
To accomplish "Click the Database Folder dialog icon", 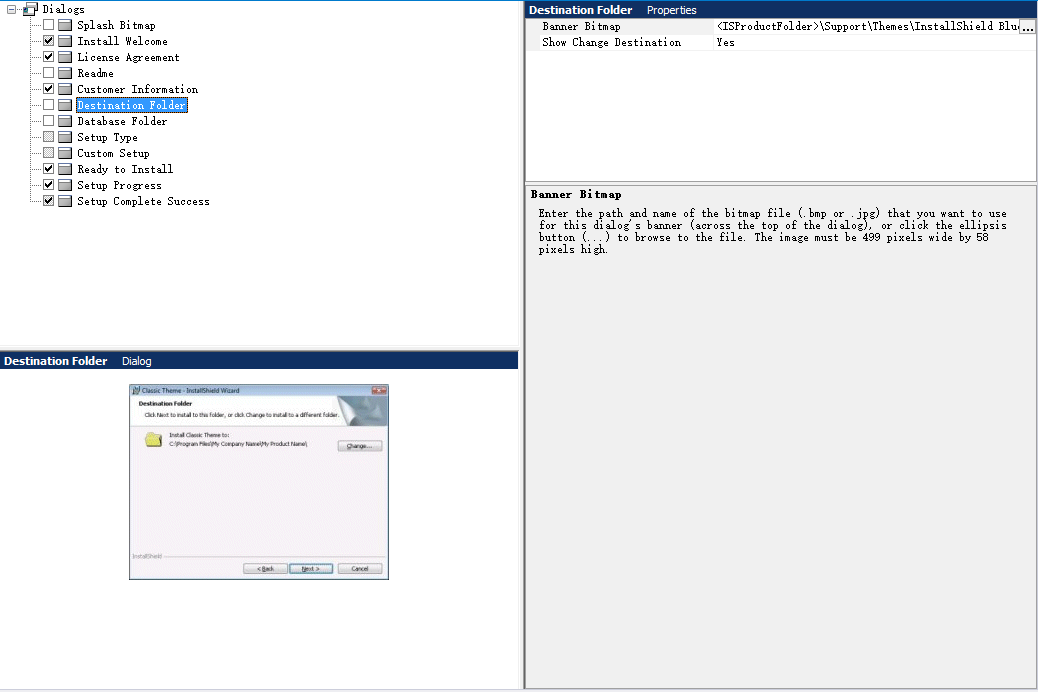I will [64, 120].
